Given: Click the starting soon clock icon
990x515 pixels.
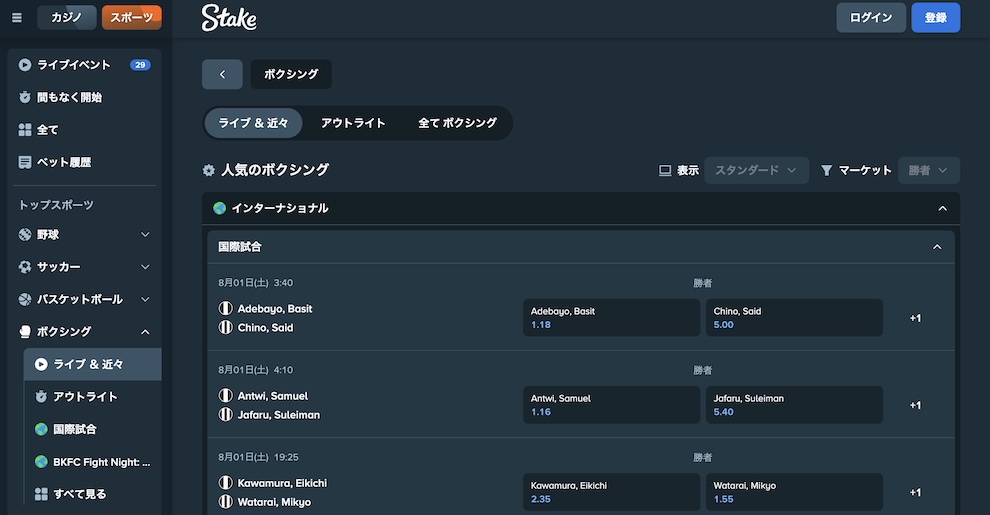Looking at the screenshot, I should tap(25, 97).
